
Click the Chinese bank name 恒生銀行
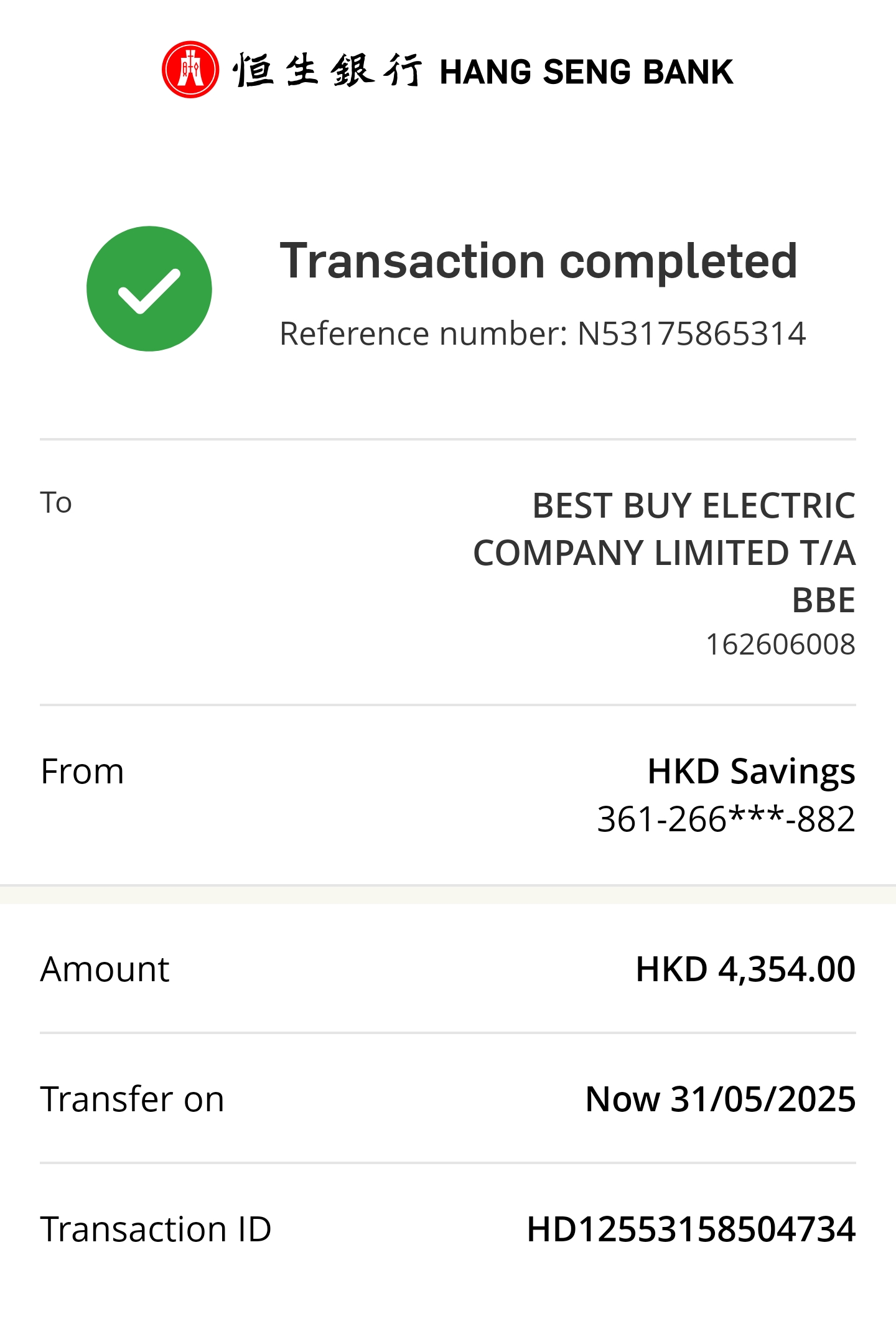pyautogui.click(x=327, y=70)
